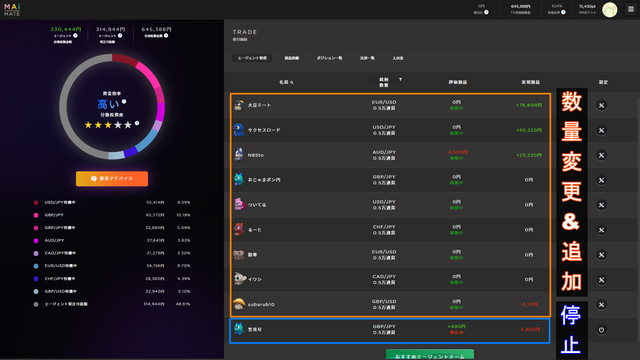Click info icon next to star rating
The height and width of the screenshot is (360, 640).
pos(137,123)
